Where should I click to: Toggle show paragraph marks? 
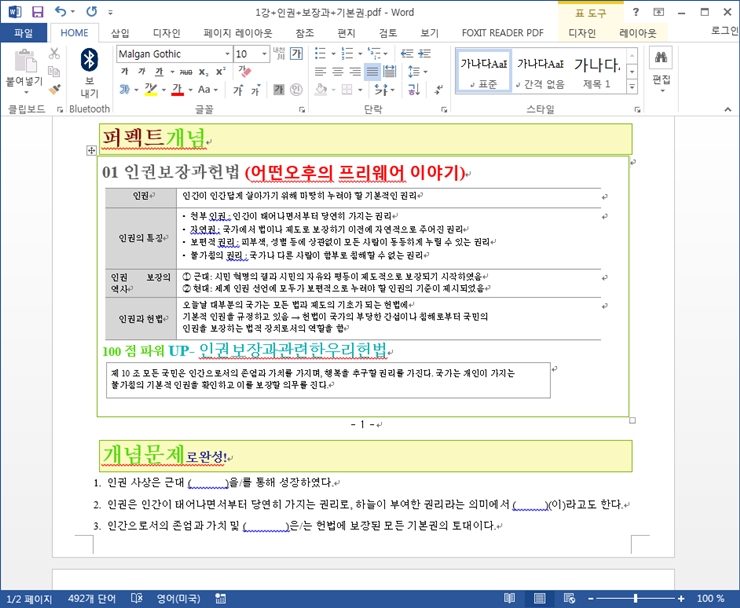click(x=438, y=89)
